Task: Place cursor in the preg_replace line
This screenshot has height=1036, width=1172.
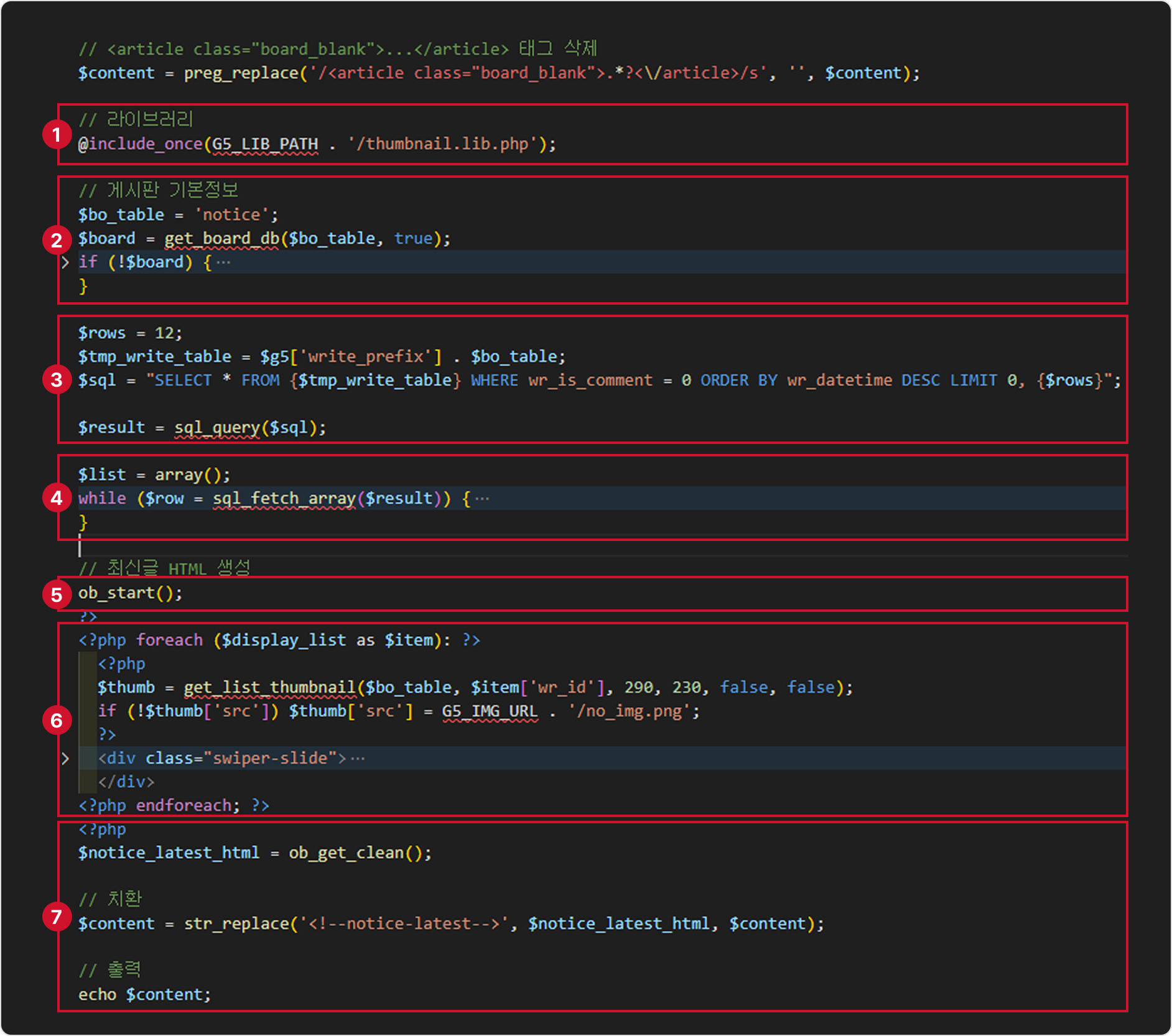Action: 499,73
